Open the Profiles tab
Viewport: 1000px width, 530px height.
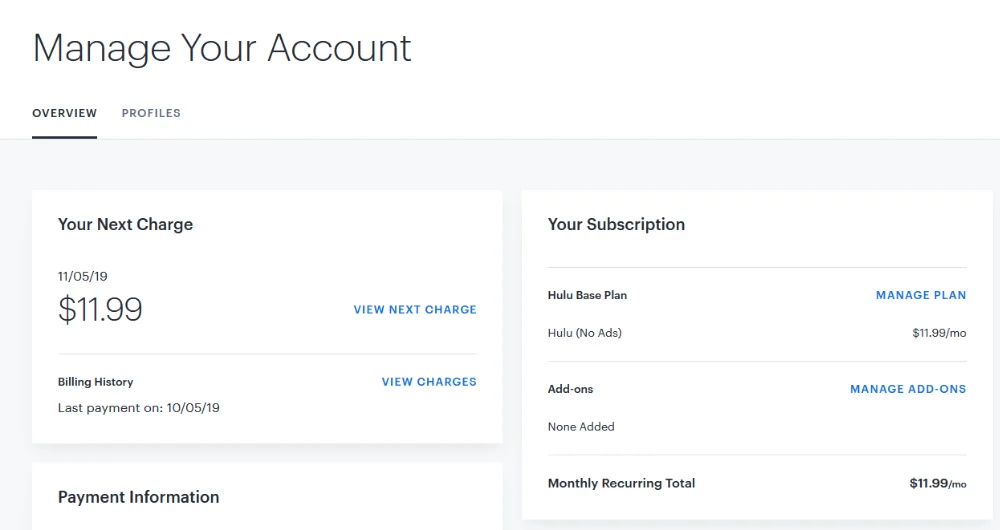151,114
